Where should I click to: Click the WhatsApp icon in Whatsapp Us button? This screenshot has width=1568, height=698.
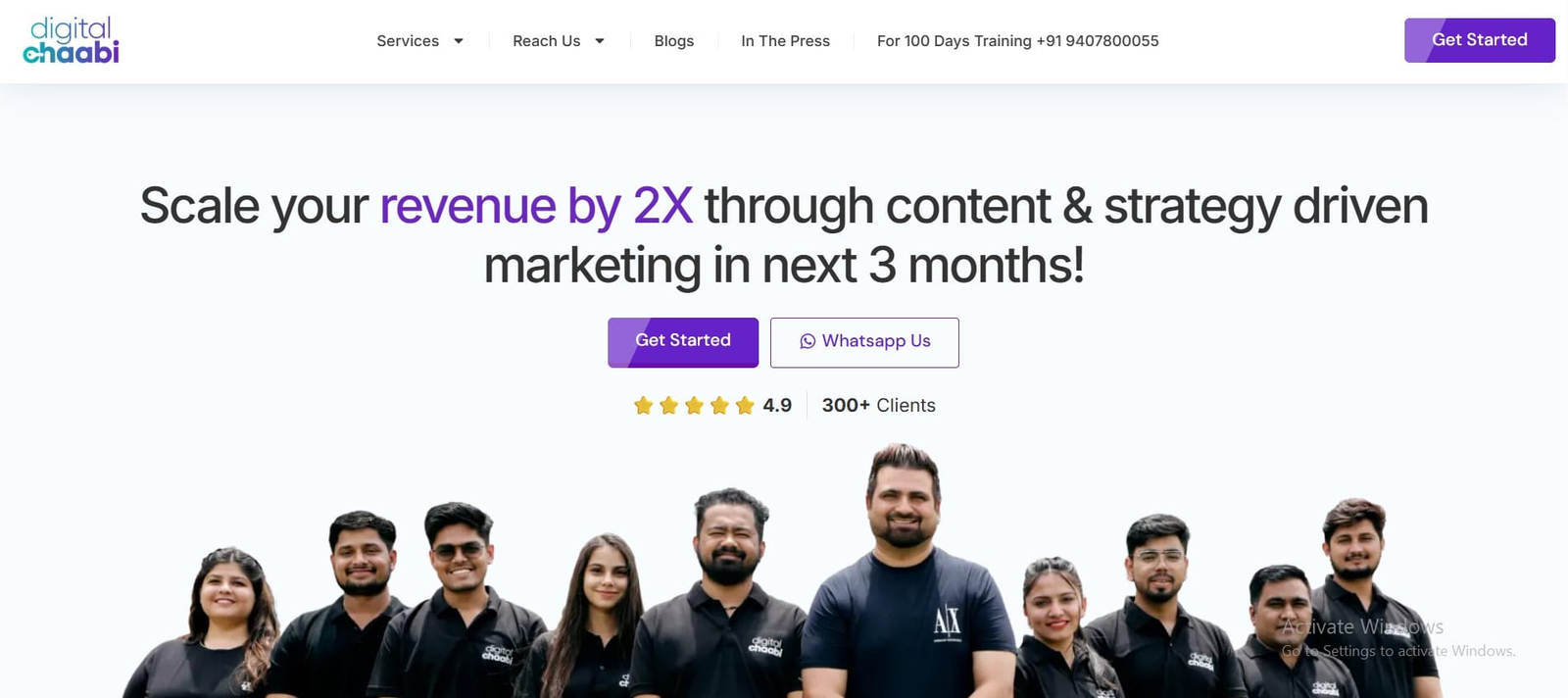[808, 341]
